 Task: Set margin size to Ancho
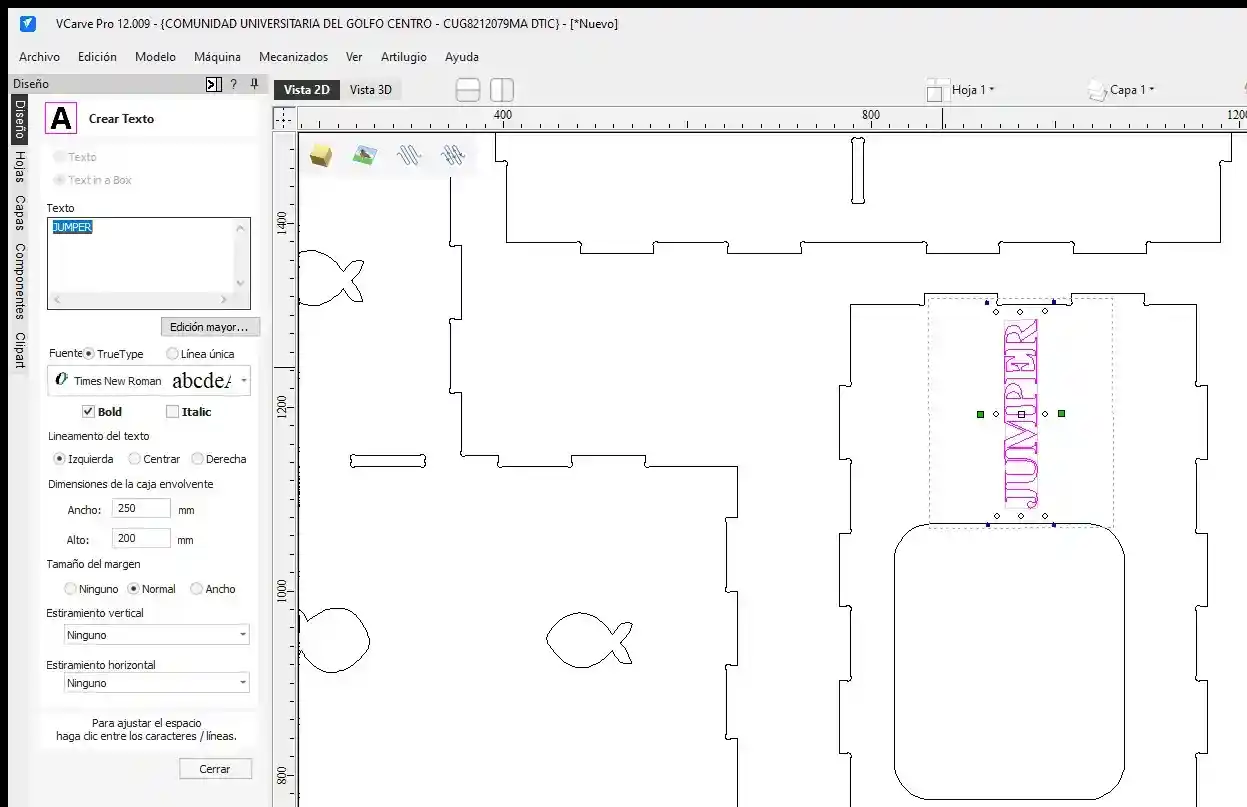pyautogui.click(x=197, y=589)
